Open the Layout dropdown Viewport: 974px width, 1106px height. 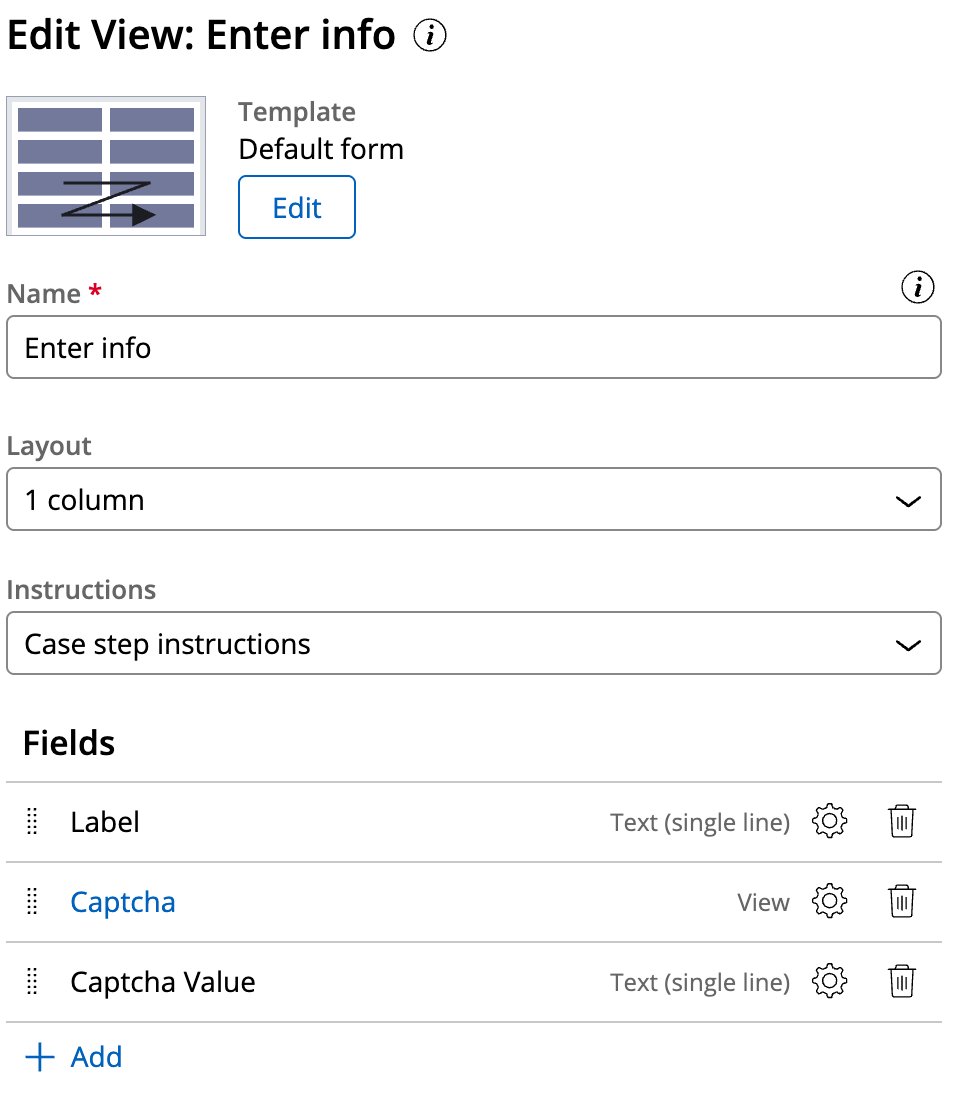click(x=474, y=499)
